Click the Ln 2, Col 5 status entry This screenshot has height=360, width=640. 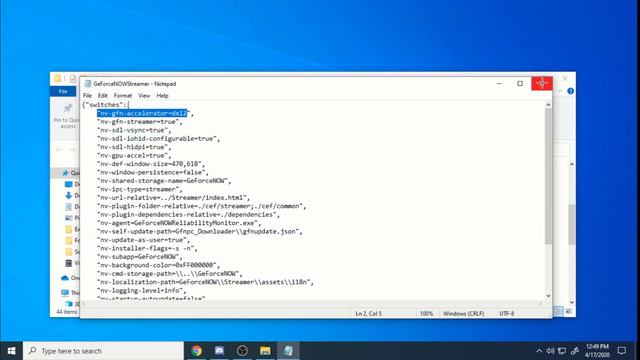(369, 313)
